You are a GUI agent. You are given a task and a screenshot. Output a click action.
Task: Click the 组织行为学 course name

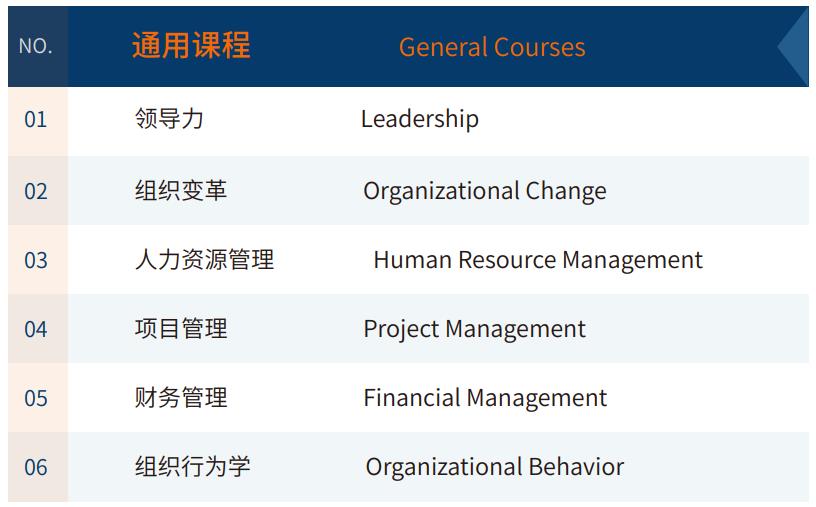pyautogui.click(x=193, y=466)
